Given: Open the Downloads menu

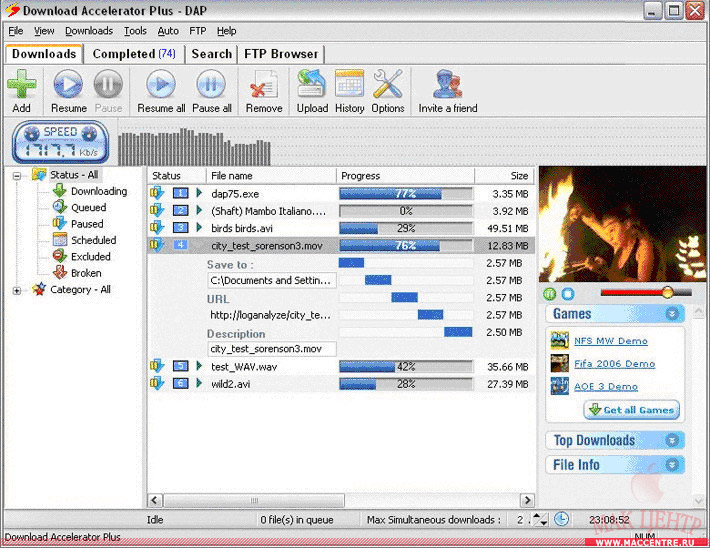Looking at the screenshot, I should click(x=89, y=31).
